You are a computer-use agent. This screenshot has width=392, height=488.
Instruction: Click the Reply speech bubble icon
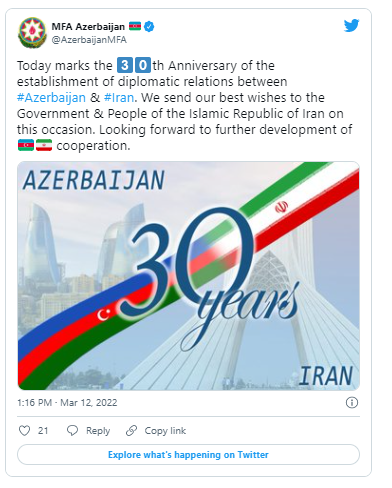point(72,431)
